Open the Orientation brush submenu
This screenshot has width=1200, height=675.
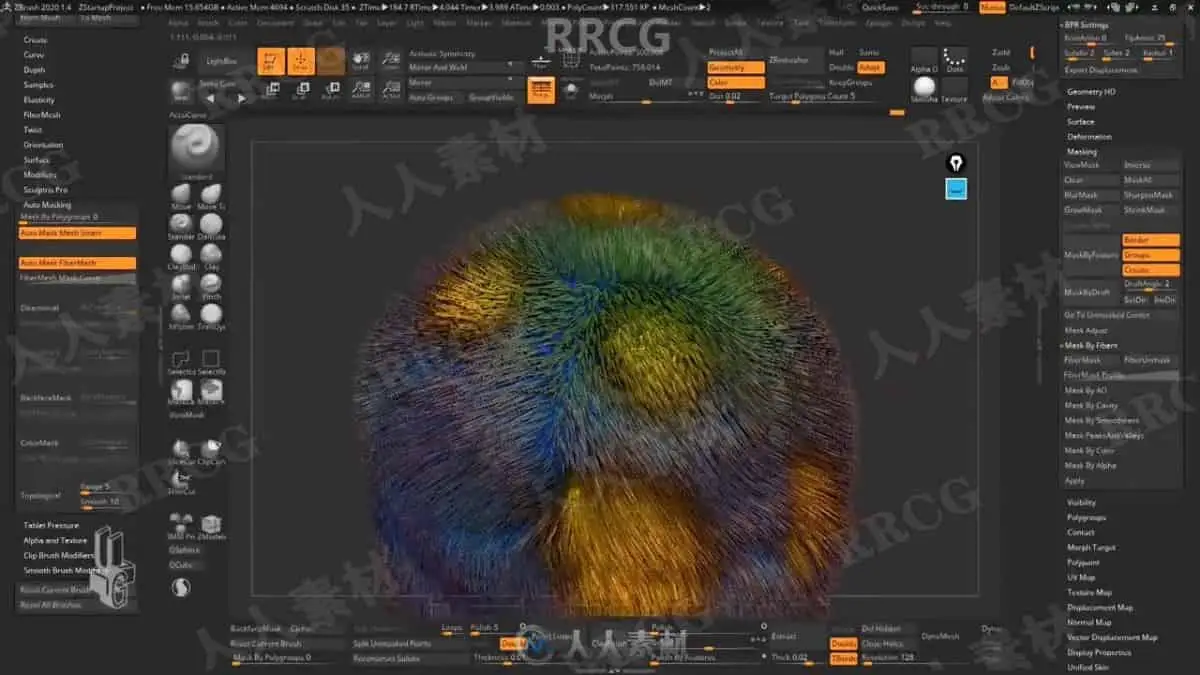pyautogui.click(x=43, y=144)
